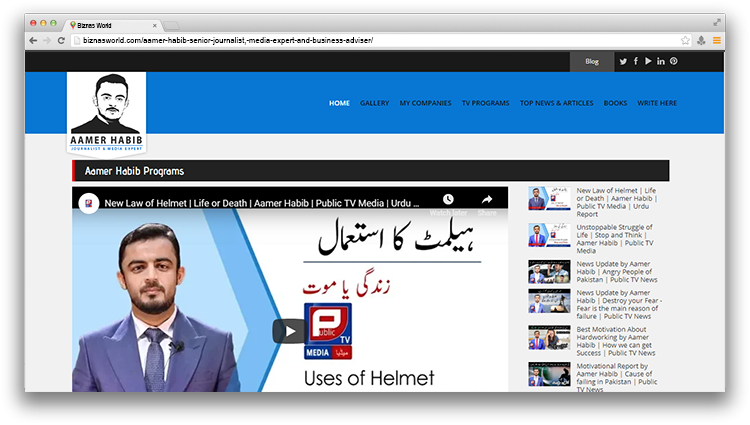This screenshot has height=425, width=750.
Task: Select the Biznas World browser tab
Action: (113, 25)
